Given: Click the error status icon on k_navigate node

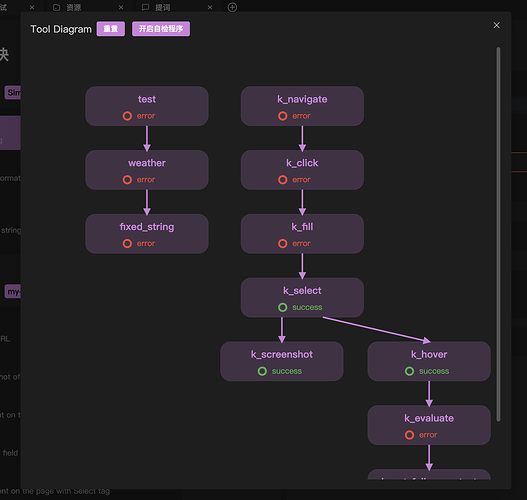Looking at the screenshot, I should pyautogui.click(x=283, y=116).
